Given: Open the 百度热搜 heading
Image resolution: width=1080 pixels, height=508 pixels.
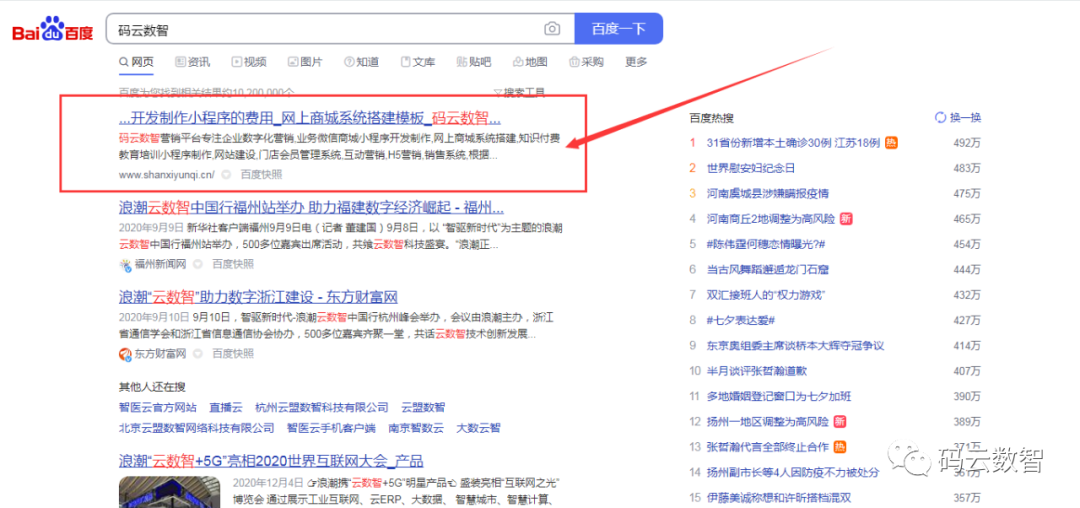Looking at the screenshot, I should pyautogui.click(x=712, y=118).
